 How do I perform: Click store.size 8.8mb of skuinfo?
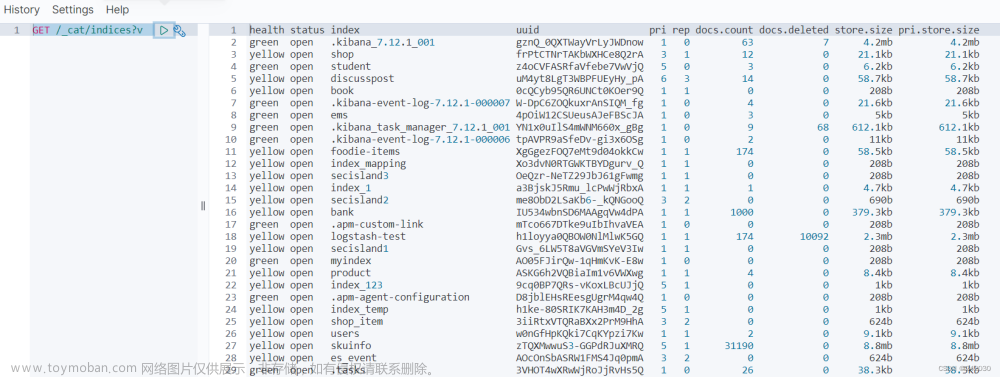point(878,345)
